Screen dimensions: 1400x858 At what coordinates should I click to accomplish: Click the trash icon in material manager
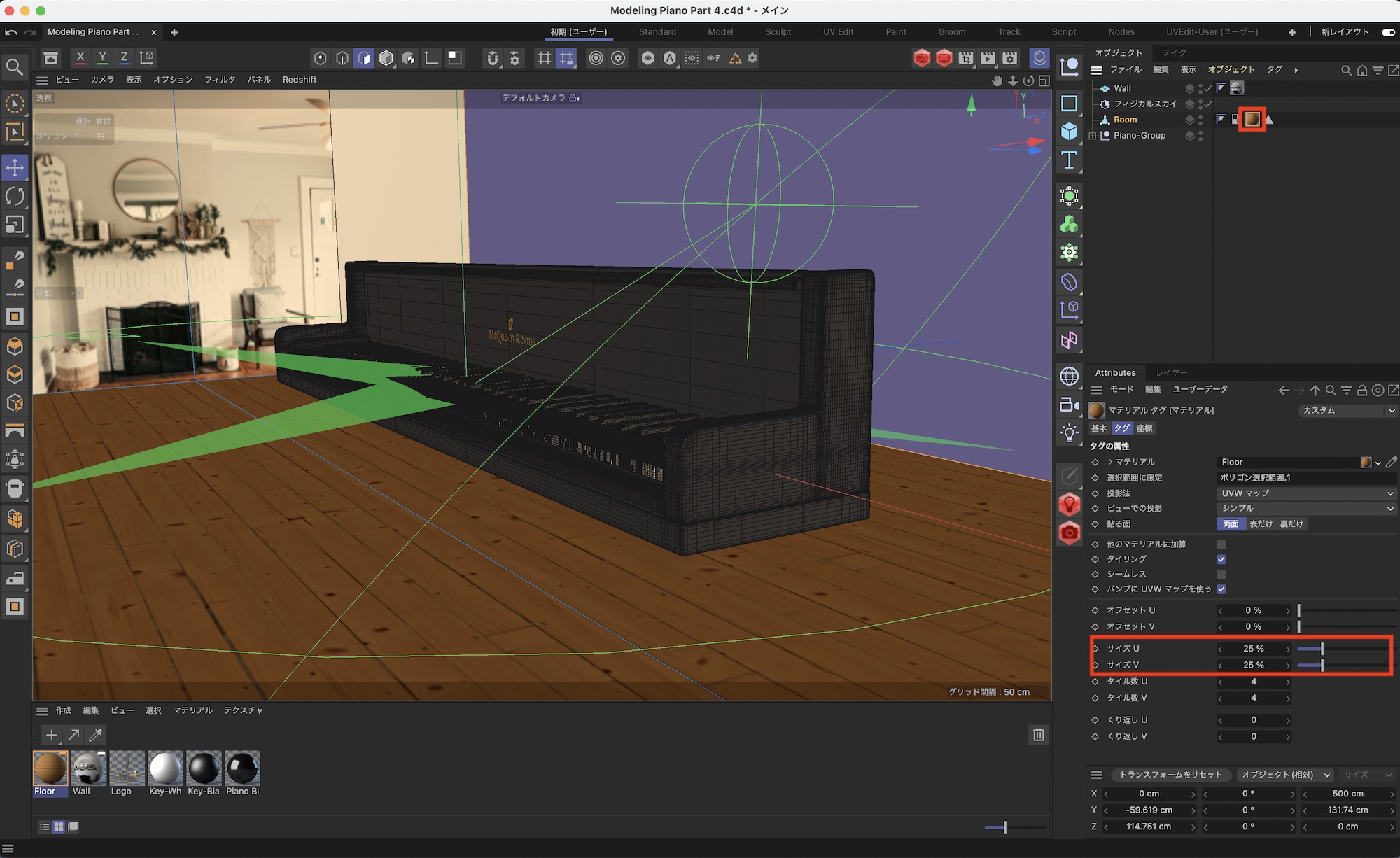pos(1039,734)
